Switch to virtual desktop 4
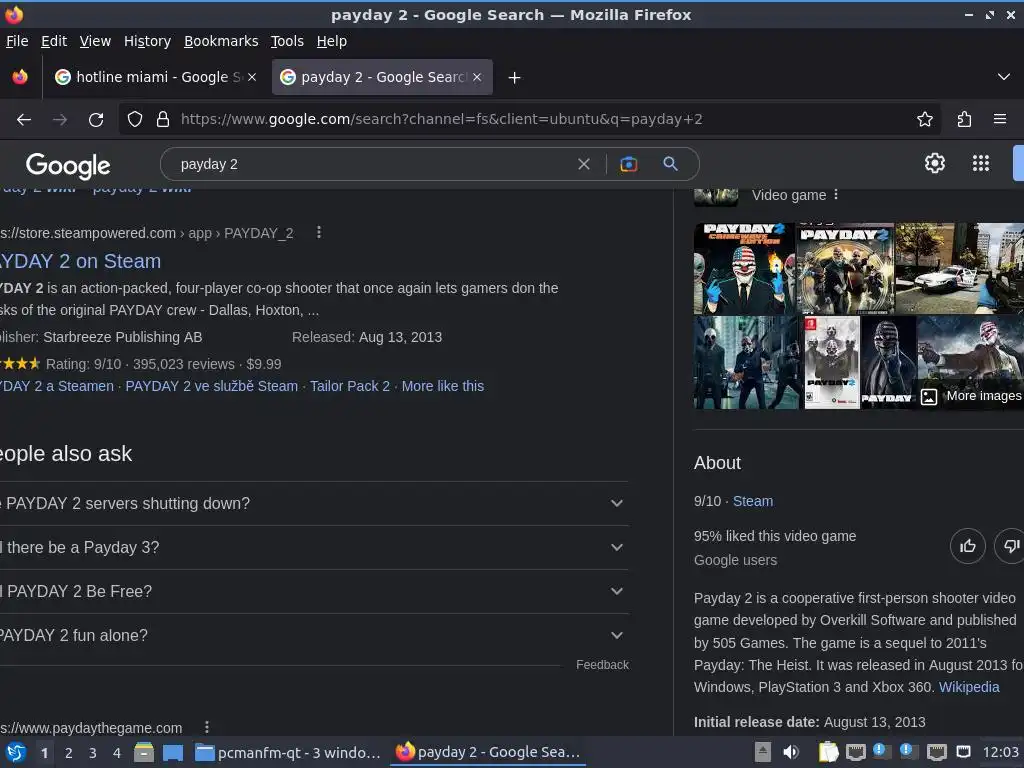This screenshot has height=768, width=1024. tap(117, 752)
